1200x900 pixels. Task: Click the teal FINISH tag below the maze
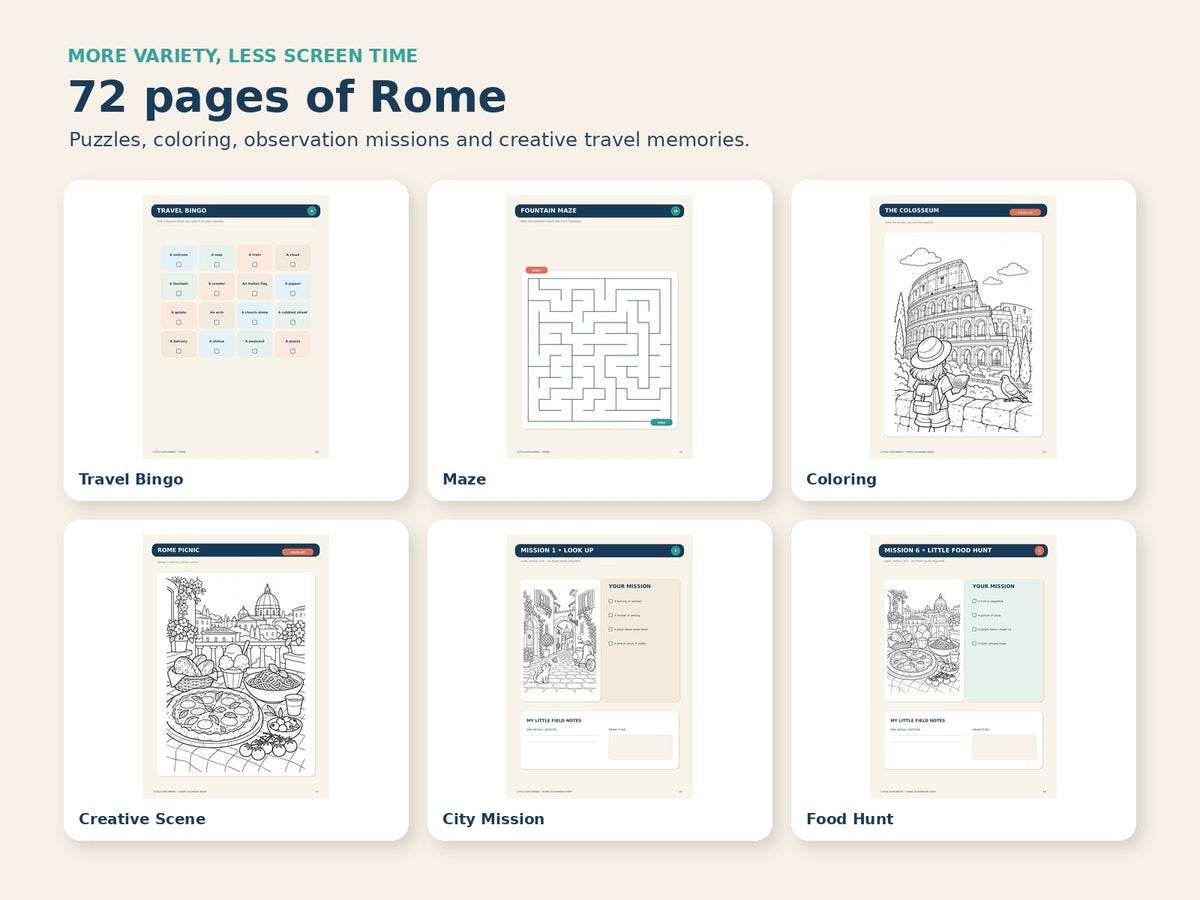[661, 422]
